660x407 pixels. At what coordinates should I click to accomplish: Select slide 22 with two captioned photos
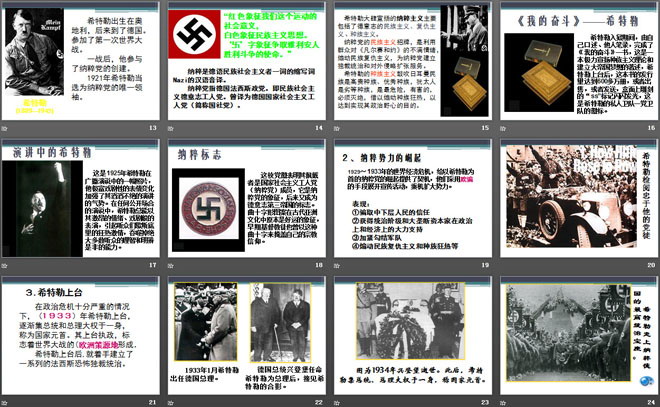pos(246,334)
